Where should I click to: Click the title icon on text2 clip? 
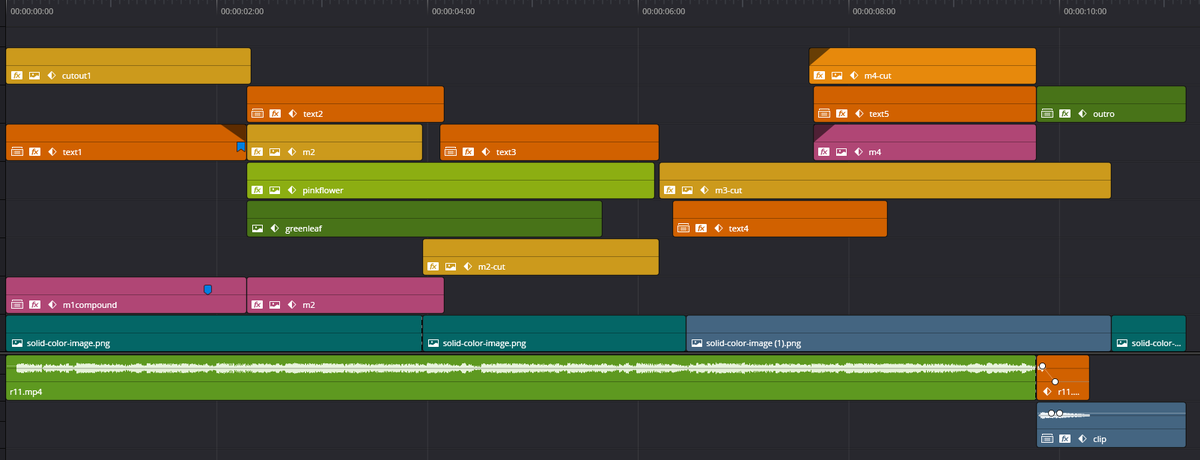(x=257, y=114)
